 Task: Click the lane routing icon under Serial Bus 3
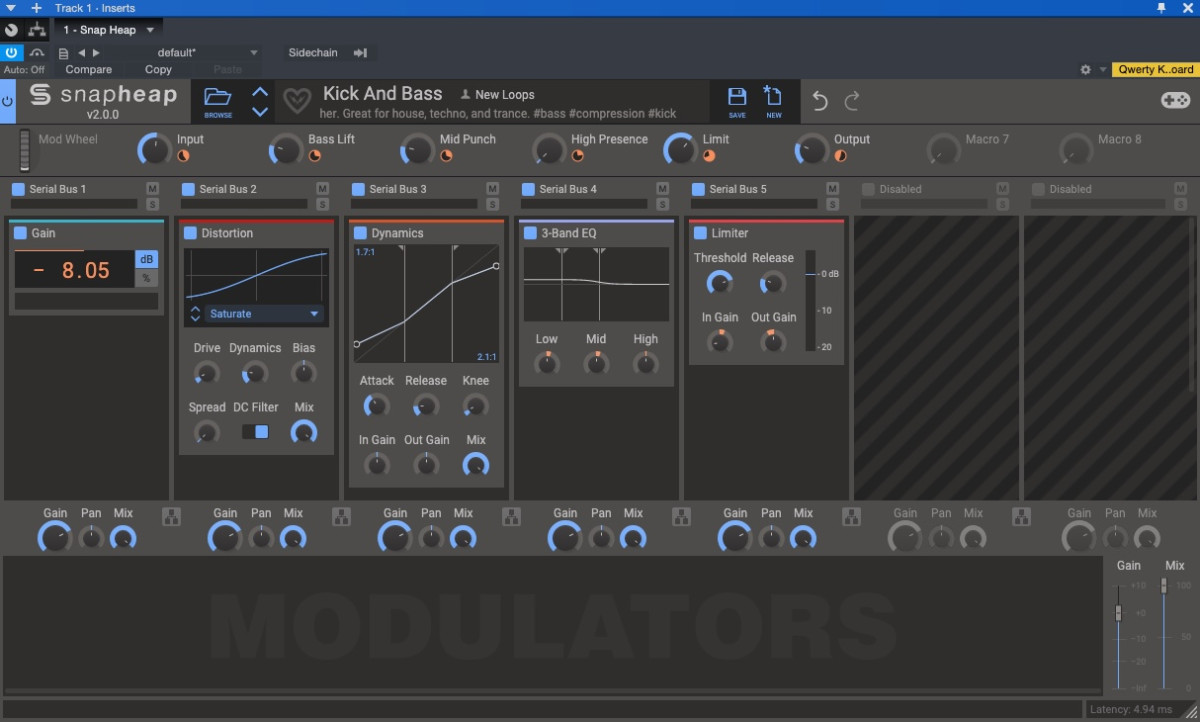(511, 516)
